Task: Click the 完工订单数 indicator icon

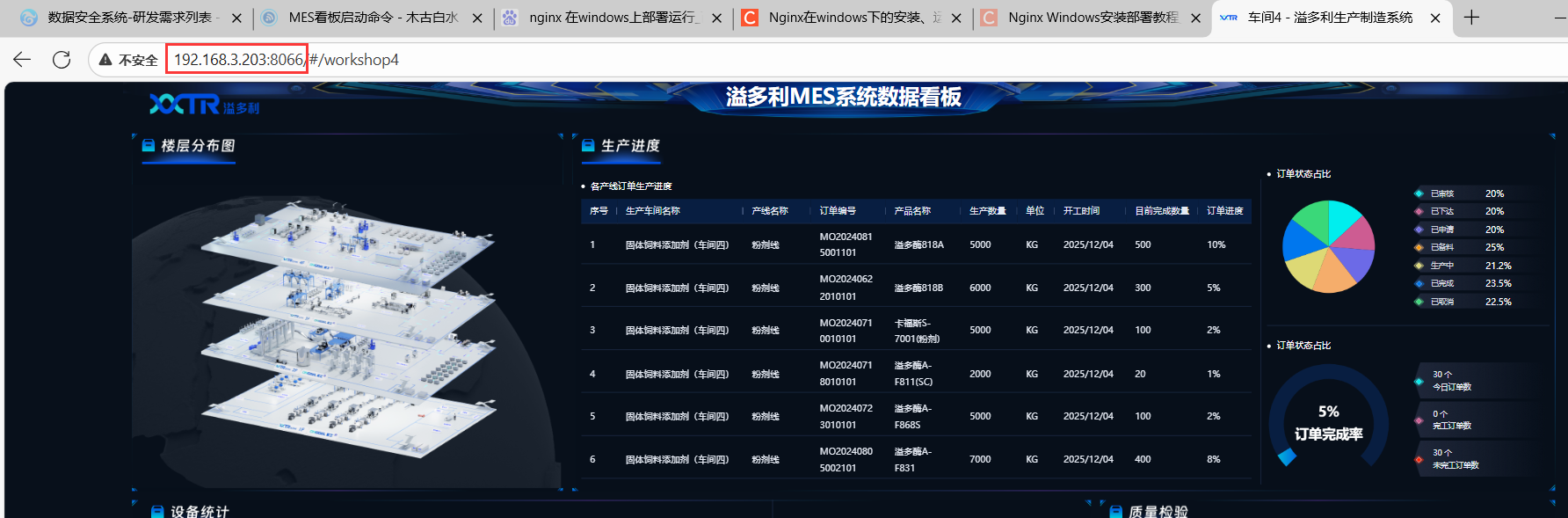Action: [x=1419, y=420]
